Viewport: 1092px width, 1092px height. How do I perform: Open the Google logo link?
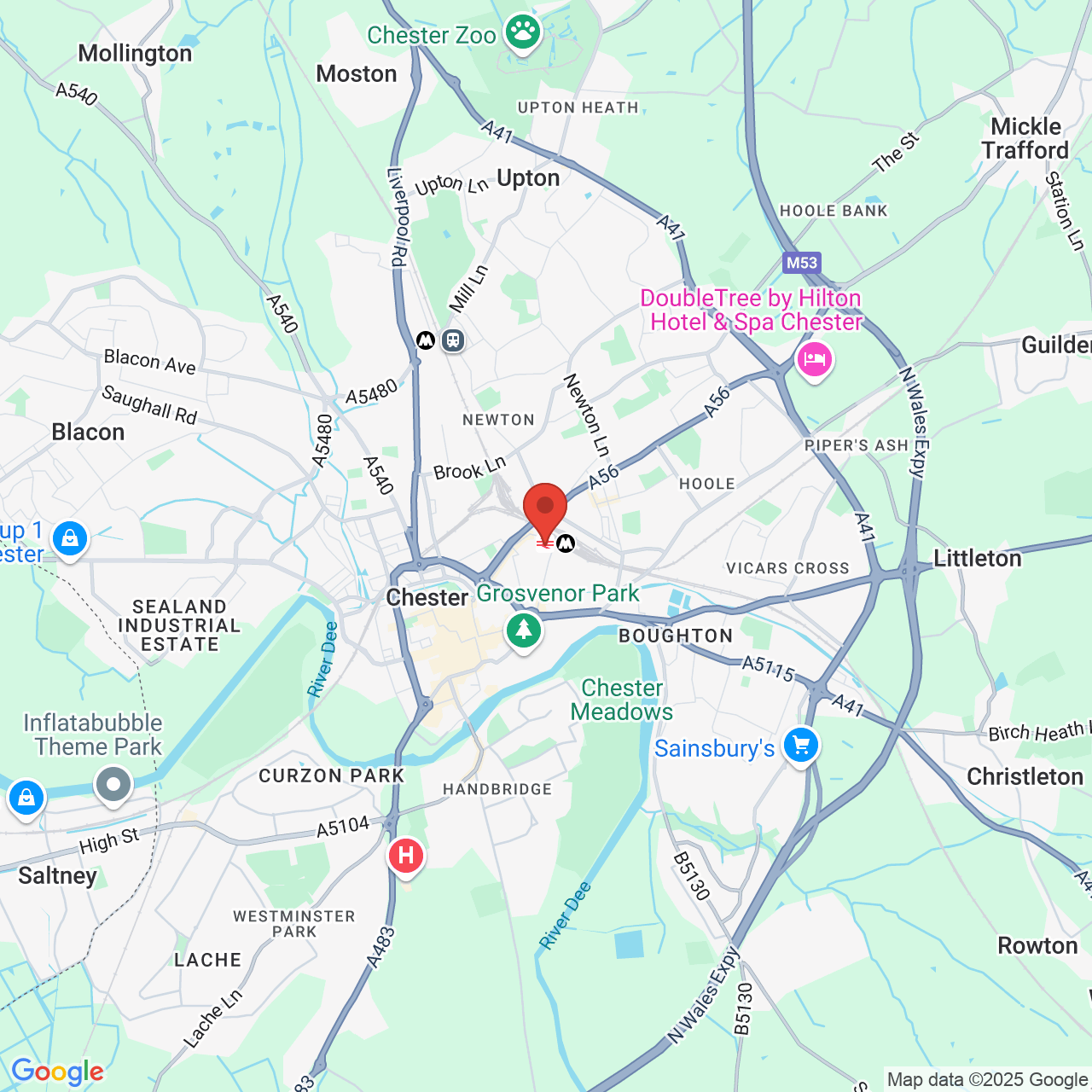(x=57, y=1072)
